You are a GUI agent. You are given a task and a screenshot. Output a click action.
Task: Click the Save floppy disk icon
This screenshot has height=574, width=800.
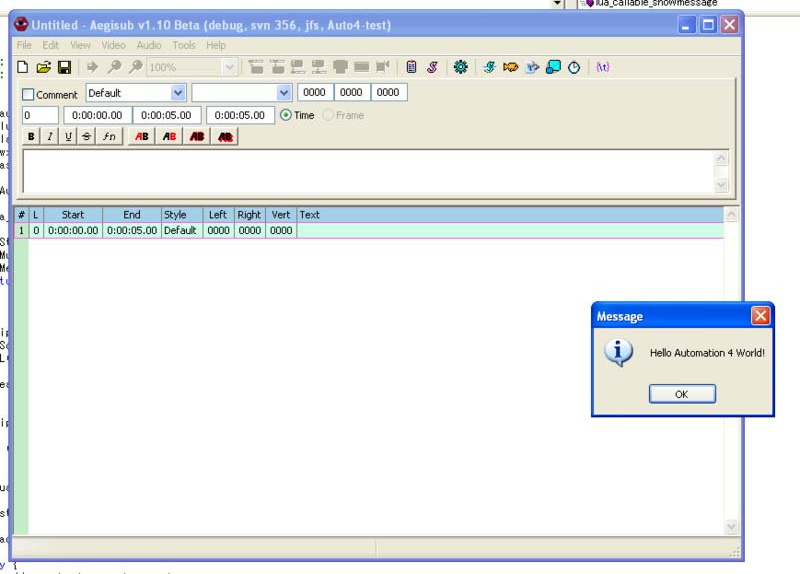[64, 68]
